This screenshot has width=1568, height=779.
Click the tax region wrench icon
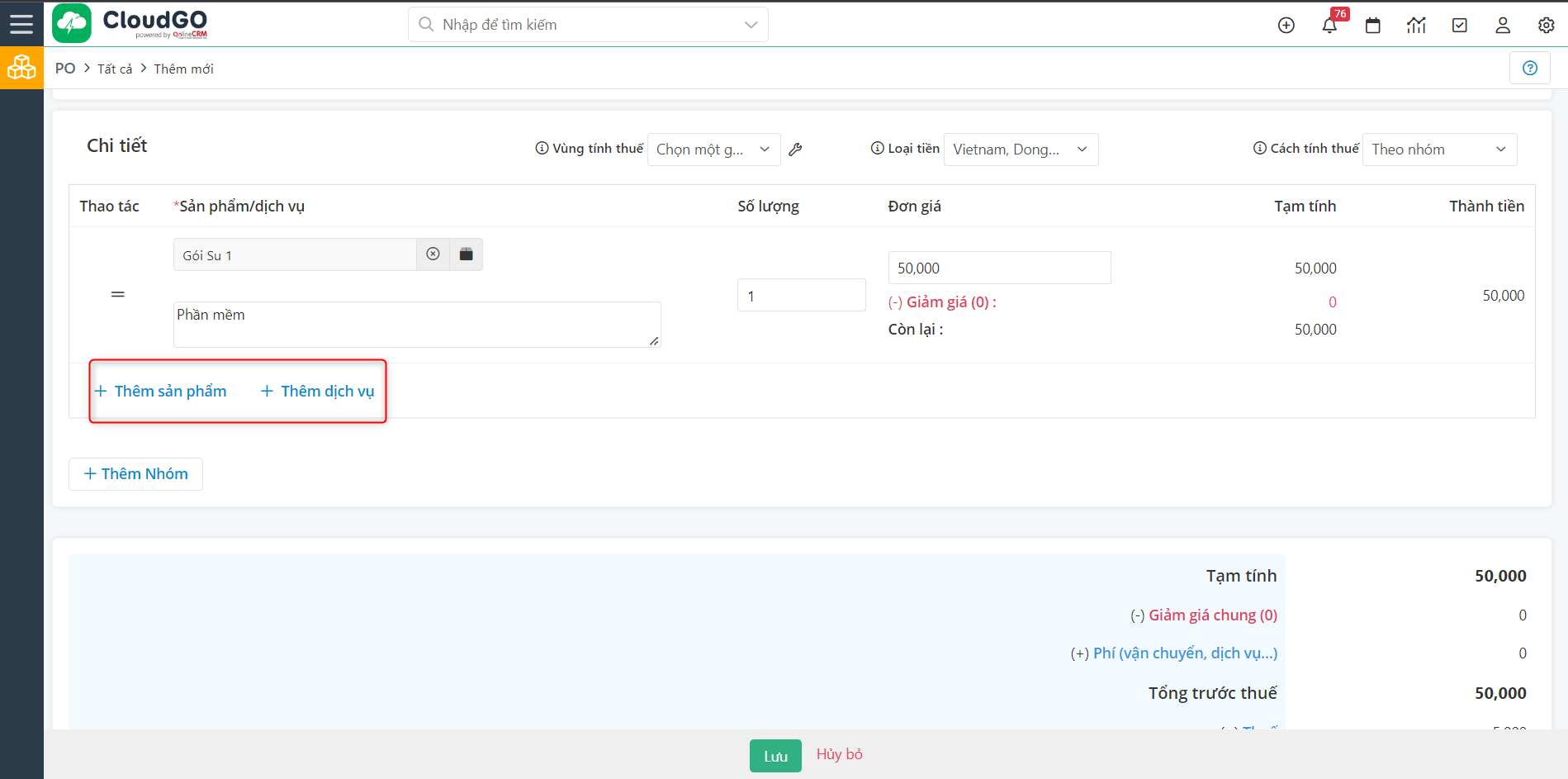(795, 150)
